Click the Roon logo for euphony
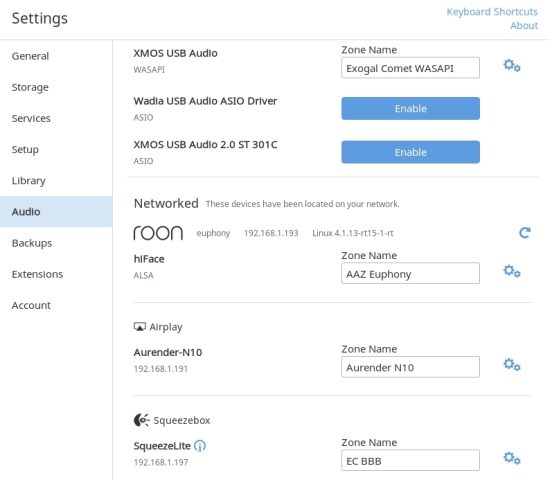The width and height of the screenshot is (550, 480). (158, 233)
